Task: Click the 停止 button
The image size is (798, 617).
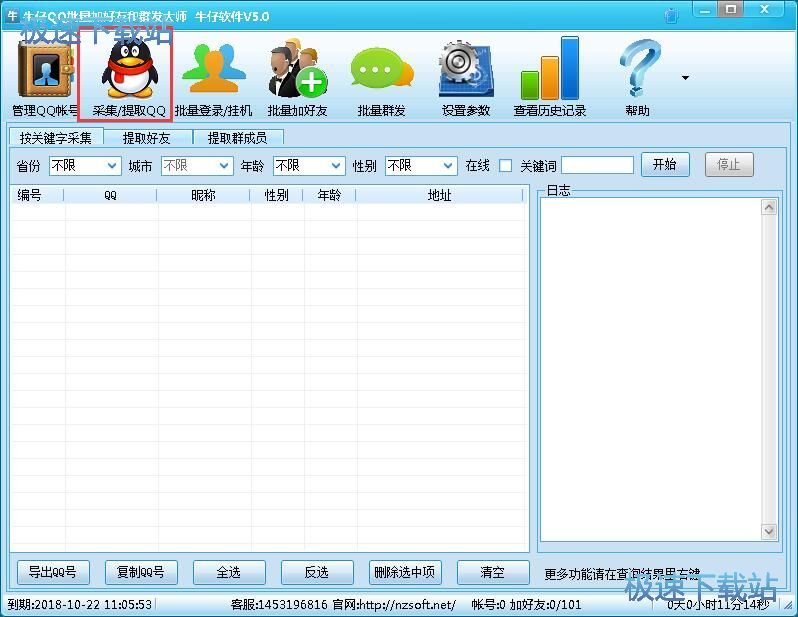Action: click(729, 164)
